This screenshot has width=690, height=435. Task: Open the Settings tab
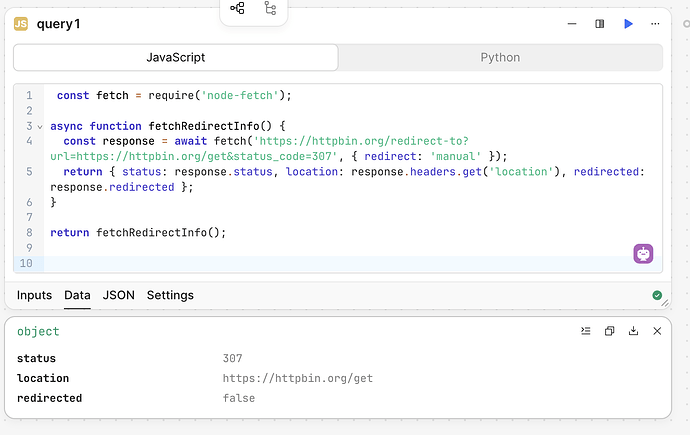coord(170,295)
